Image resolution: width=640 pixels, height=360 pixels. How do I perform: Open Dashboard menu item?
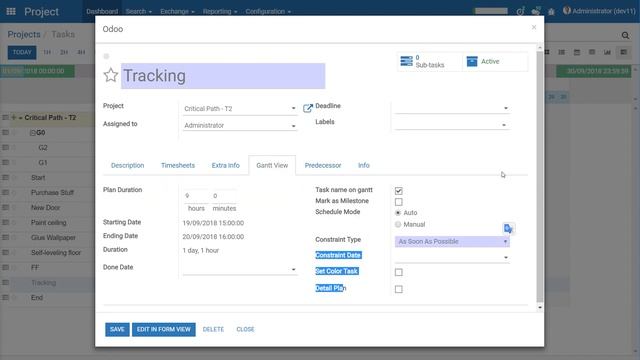coord(102,11)
